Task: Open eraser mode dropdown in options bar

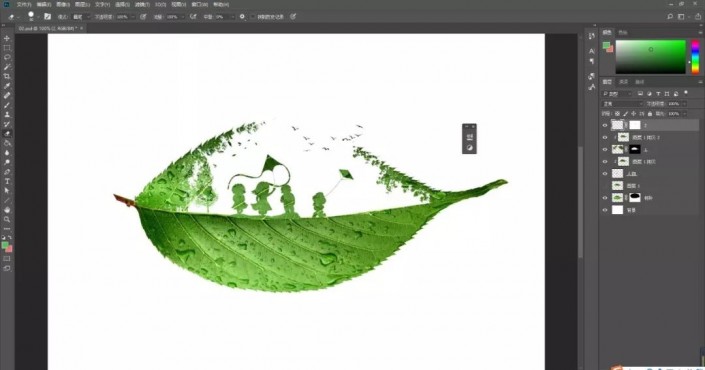Action: [x=81, y=17]
